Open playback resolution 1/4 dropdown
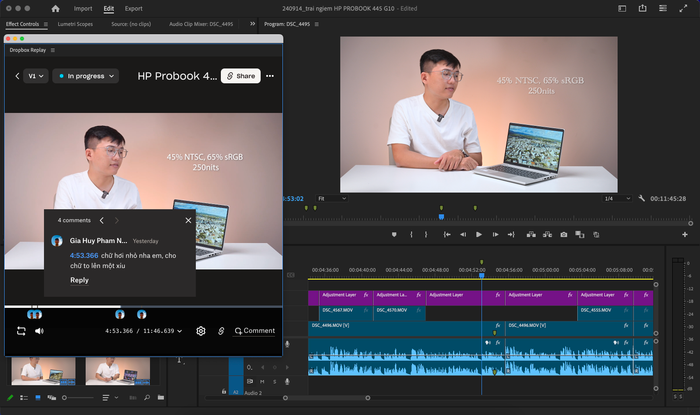700x415 pixels. 617,198
